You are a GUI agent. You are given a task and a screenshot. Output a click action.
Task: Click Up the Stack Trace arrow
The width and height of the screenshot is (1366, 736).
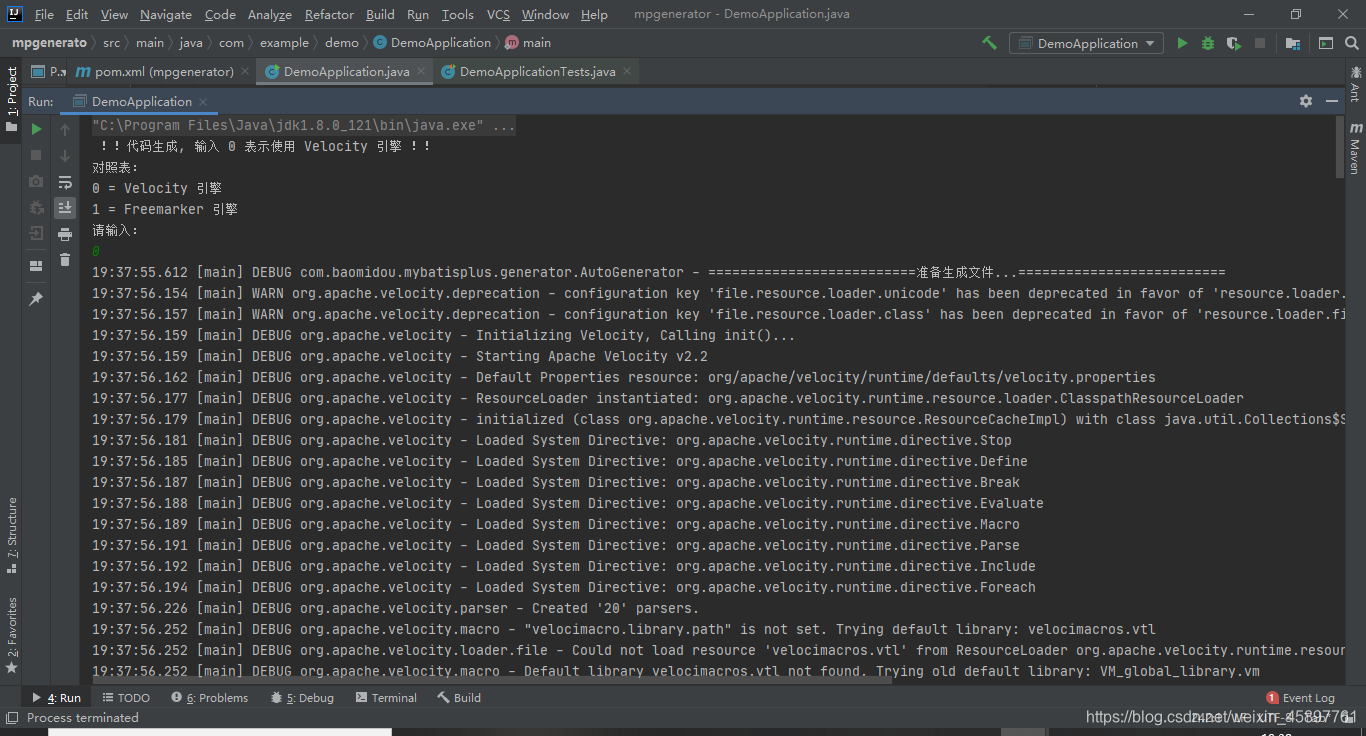click(65, 130)
